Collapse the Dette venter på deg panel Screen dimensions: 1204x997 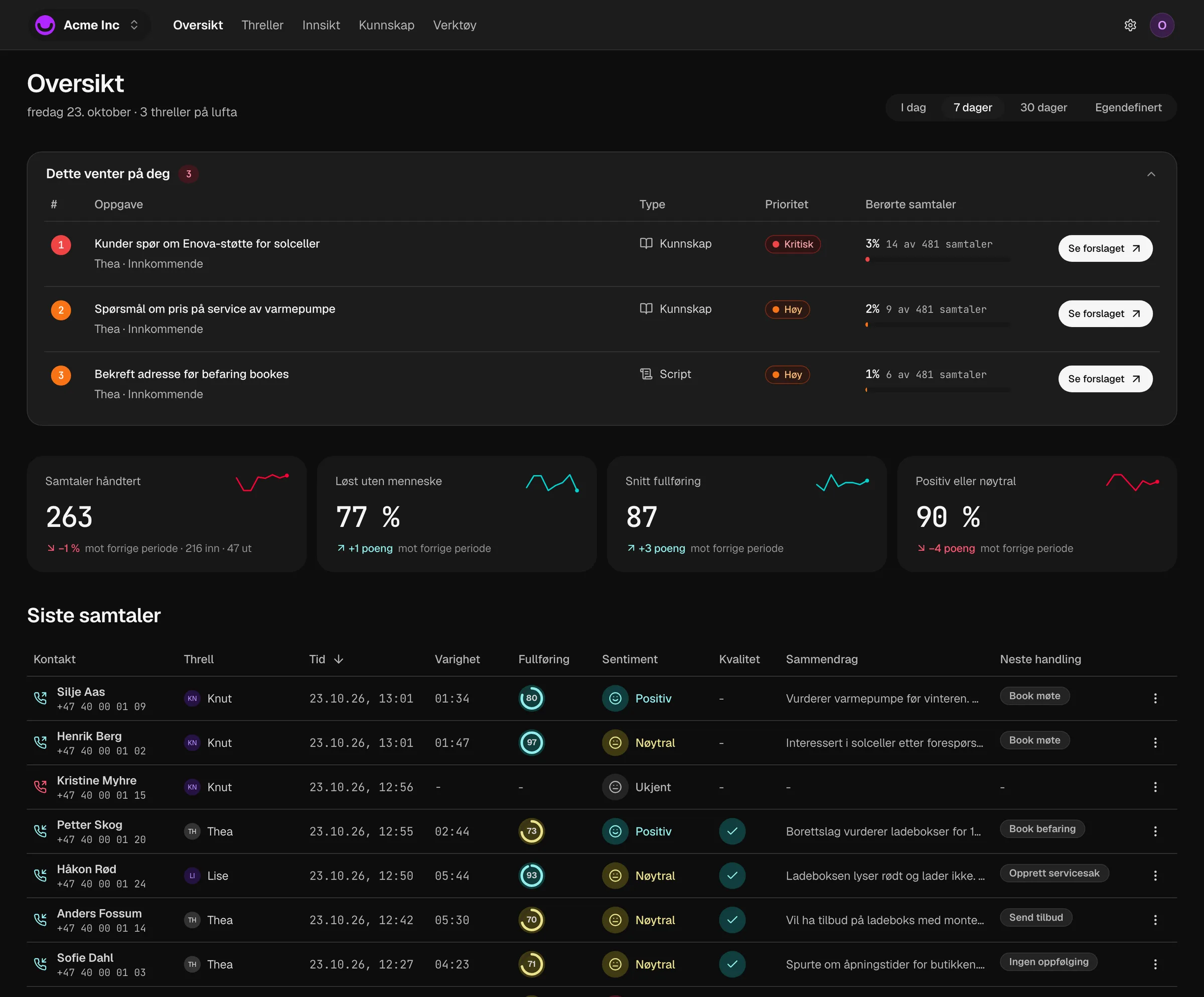pos(1151,174)
